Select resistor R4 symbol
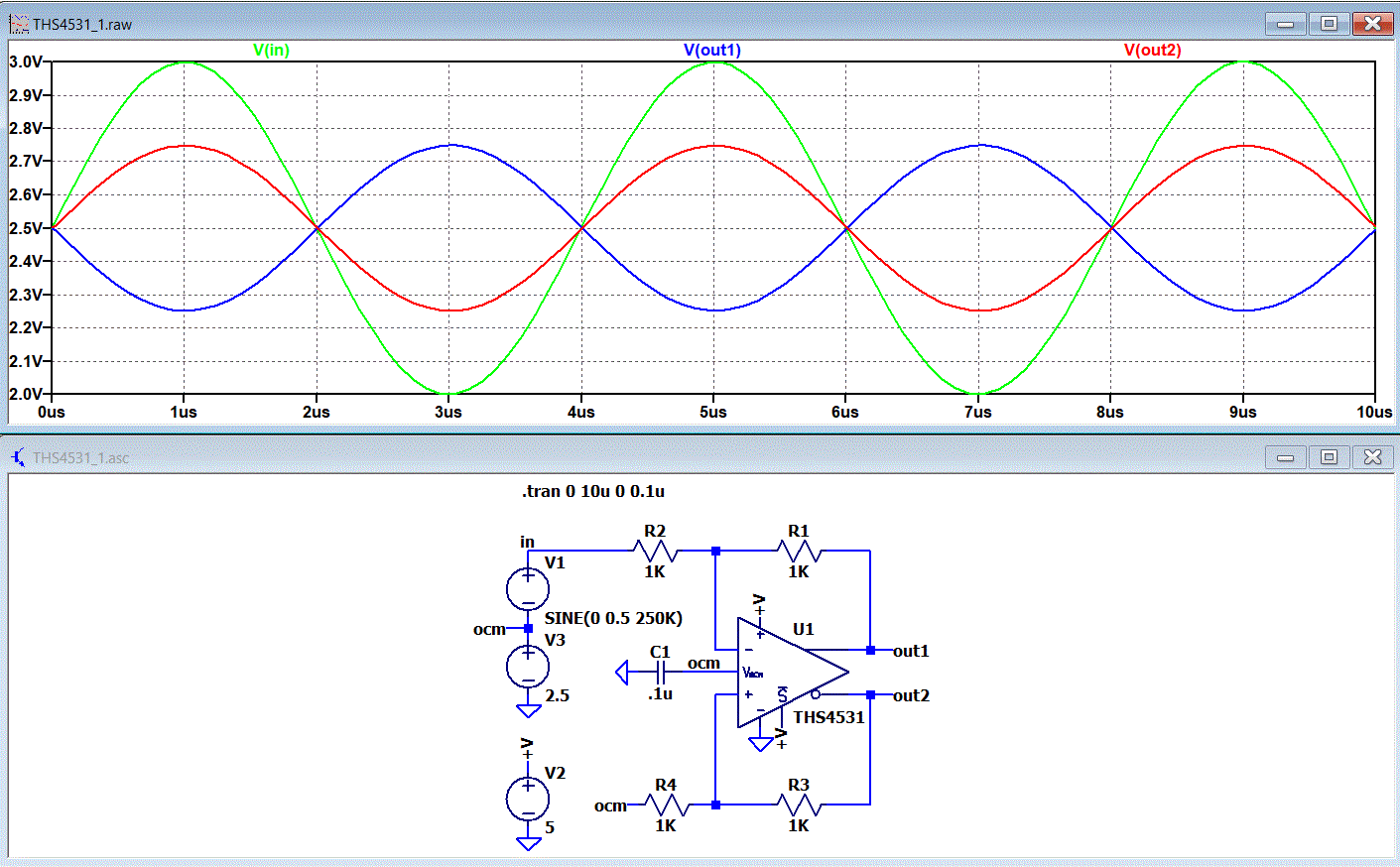The width and height of the screenshot is (1400, 867). coord(666,805)
